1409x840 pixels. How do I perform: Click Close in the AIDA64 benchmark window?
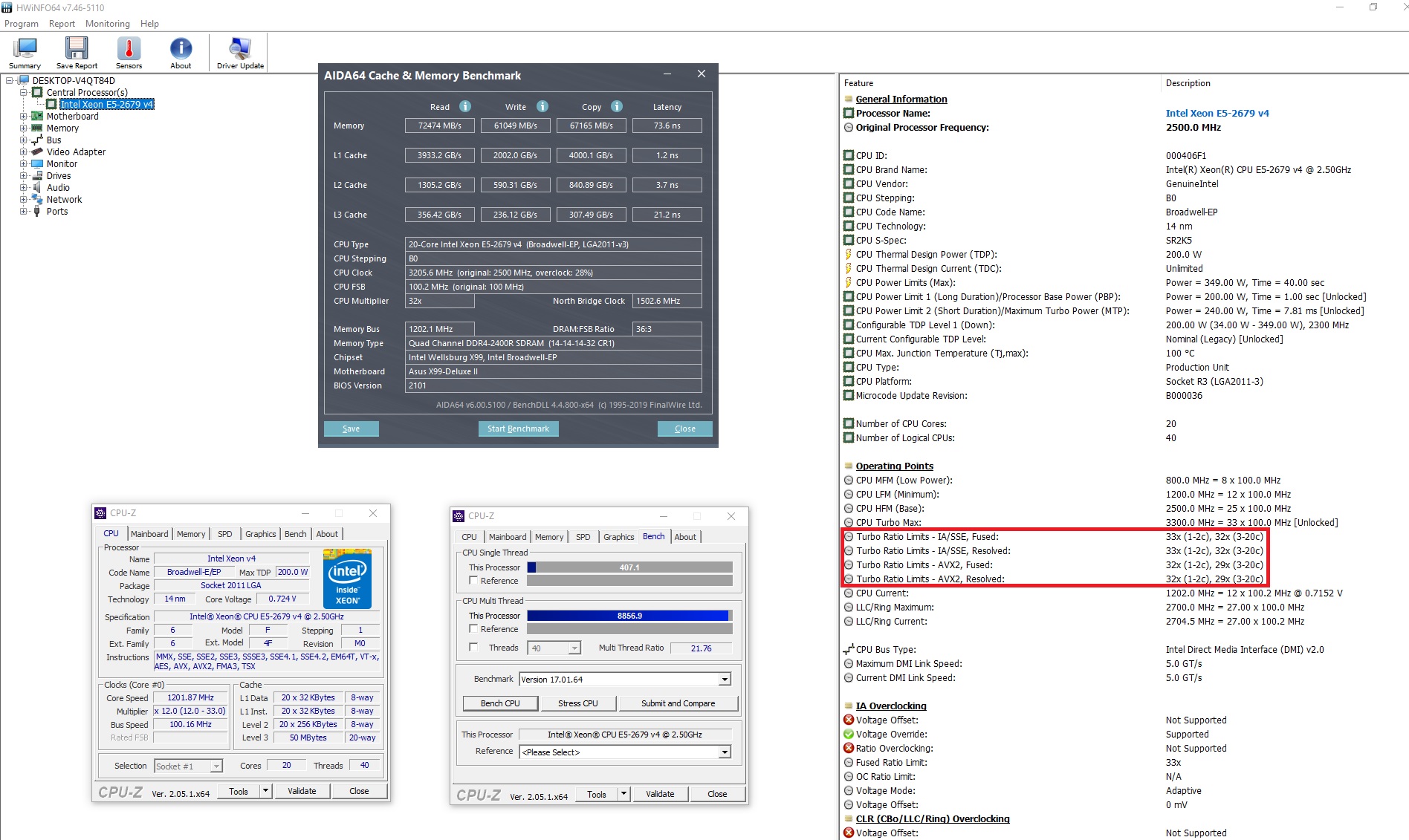click(x=685, y=429)
